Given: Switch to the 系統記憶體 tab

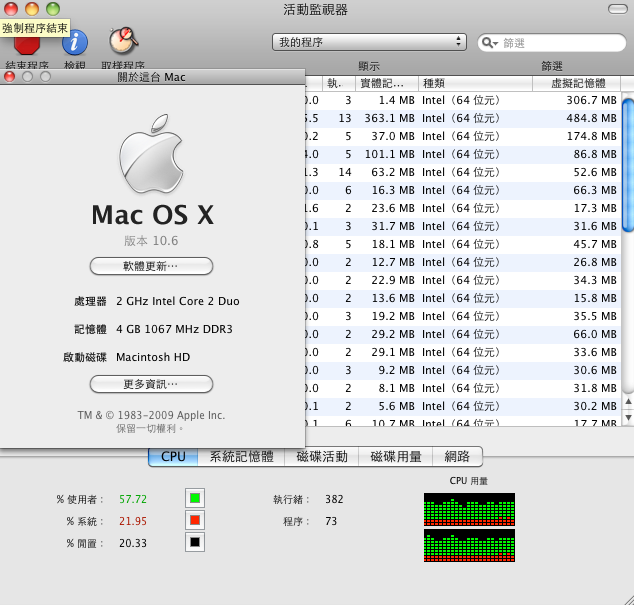Looking at the screenshot, I should 241,456.
